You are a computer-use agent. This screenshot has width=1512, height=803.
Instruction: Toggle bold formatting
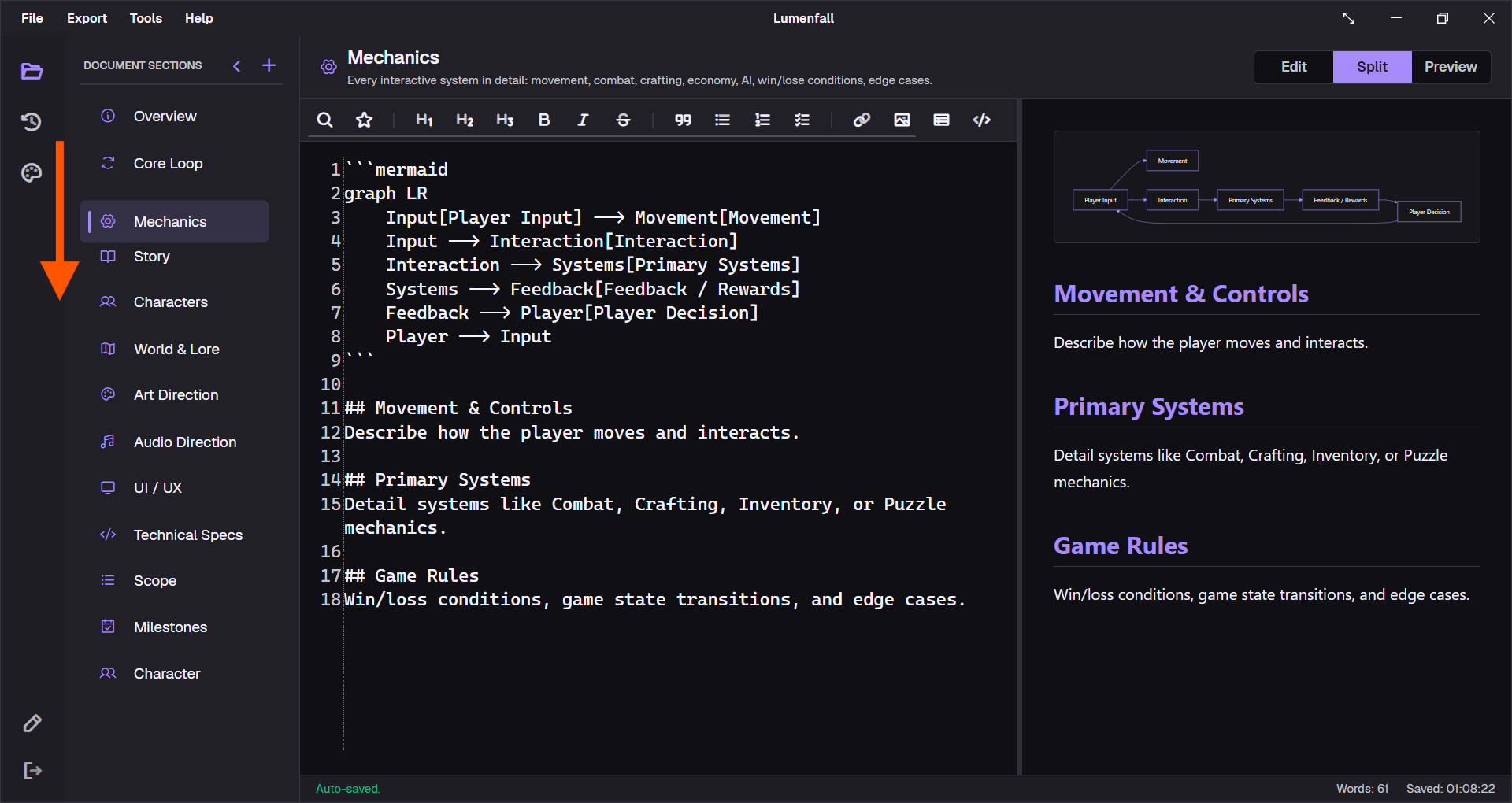(544, 120)
